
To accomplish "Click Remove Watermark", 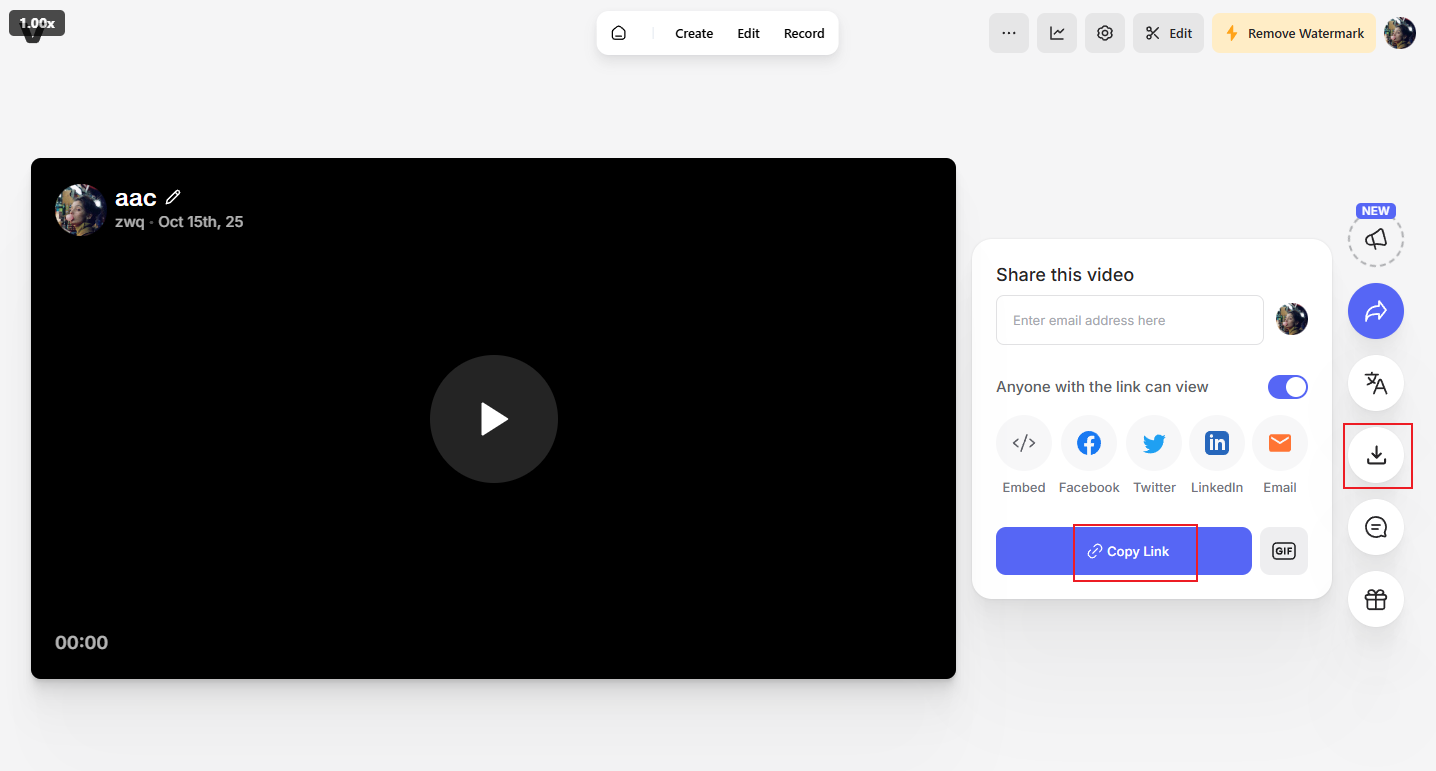I will [x=1293, y=32].
